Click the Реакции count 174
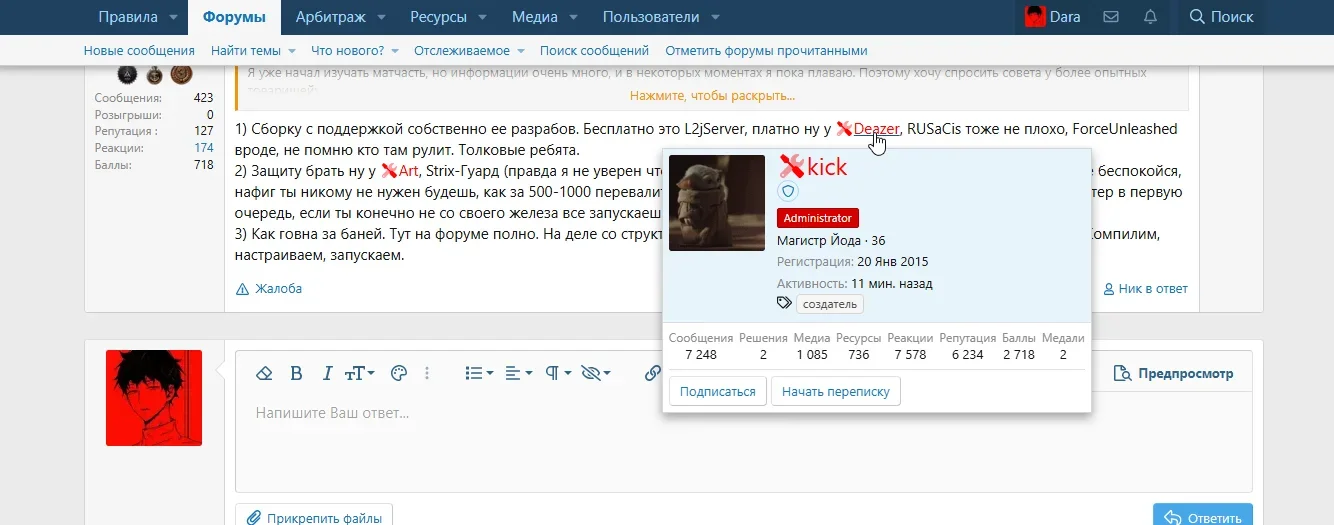The height and width of the screenshot is (525, 1334). pos(204,148)
